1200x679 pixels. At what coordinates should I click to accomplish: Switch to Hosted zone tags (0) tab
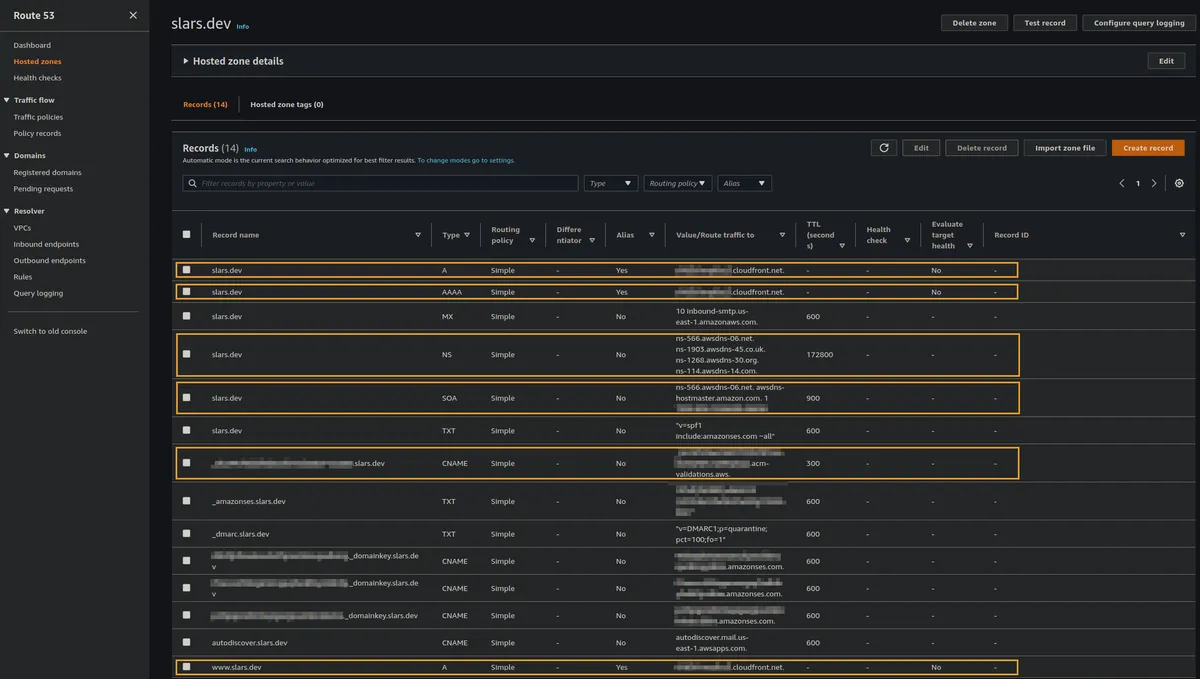(x=287, y=104)
